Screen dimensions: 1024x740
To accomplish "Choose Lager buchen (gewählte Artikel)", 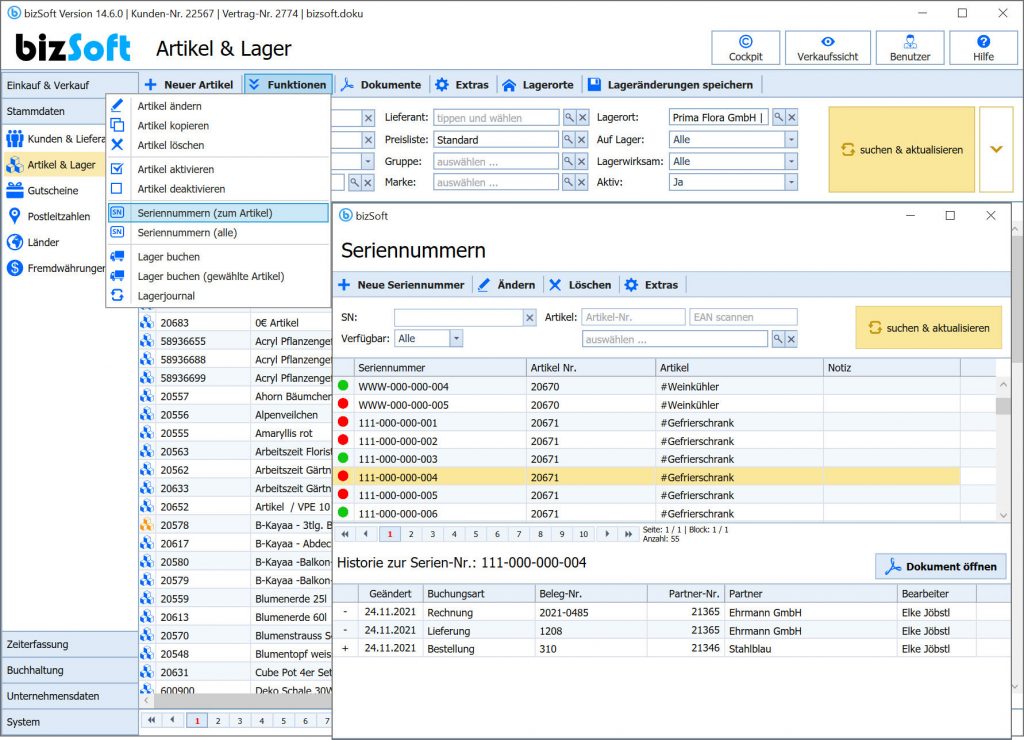I will coord(219,276).
